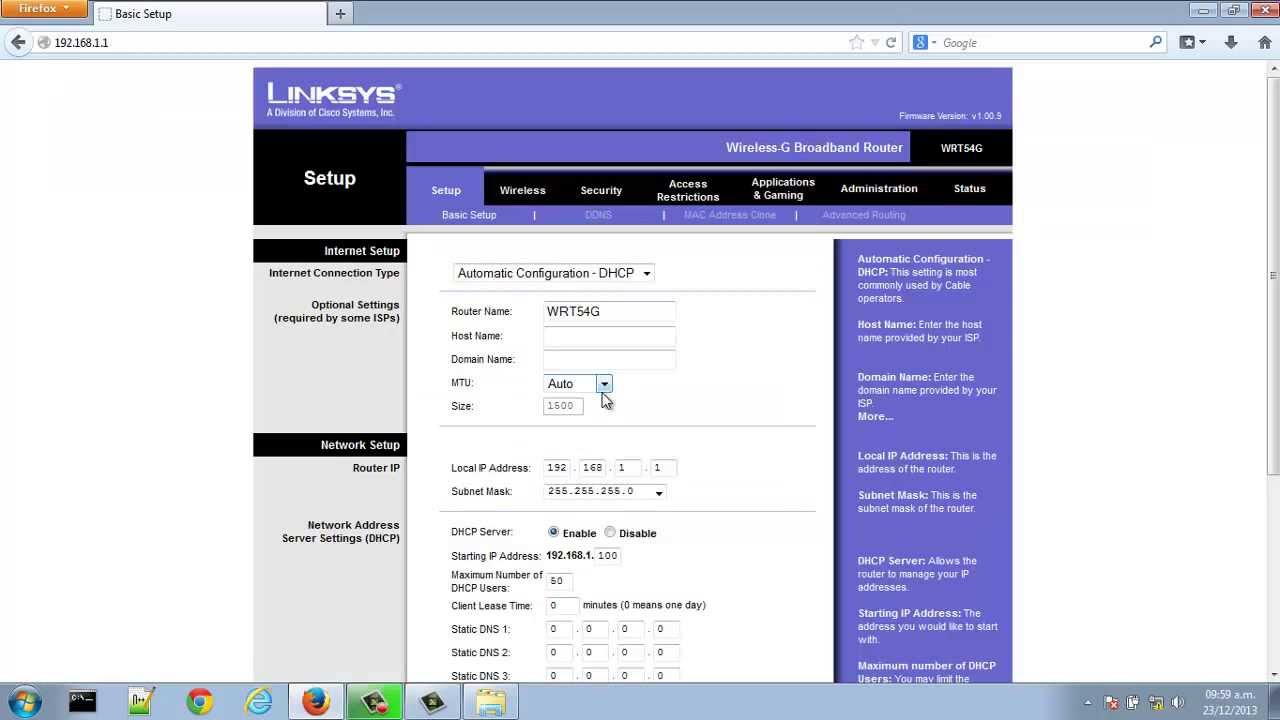Open the Status tab
The image size is (1280, 720).
970,188
